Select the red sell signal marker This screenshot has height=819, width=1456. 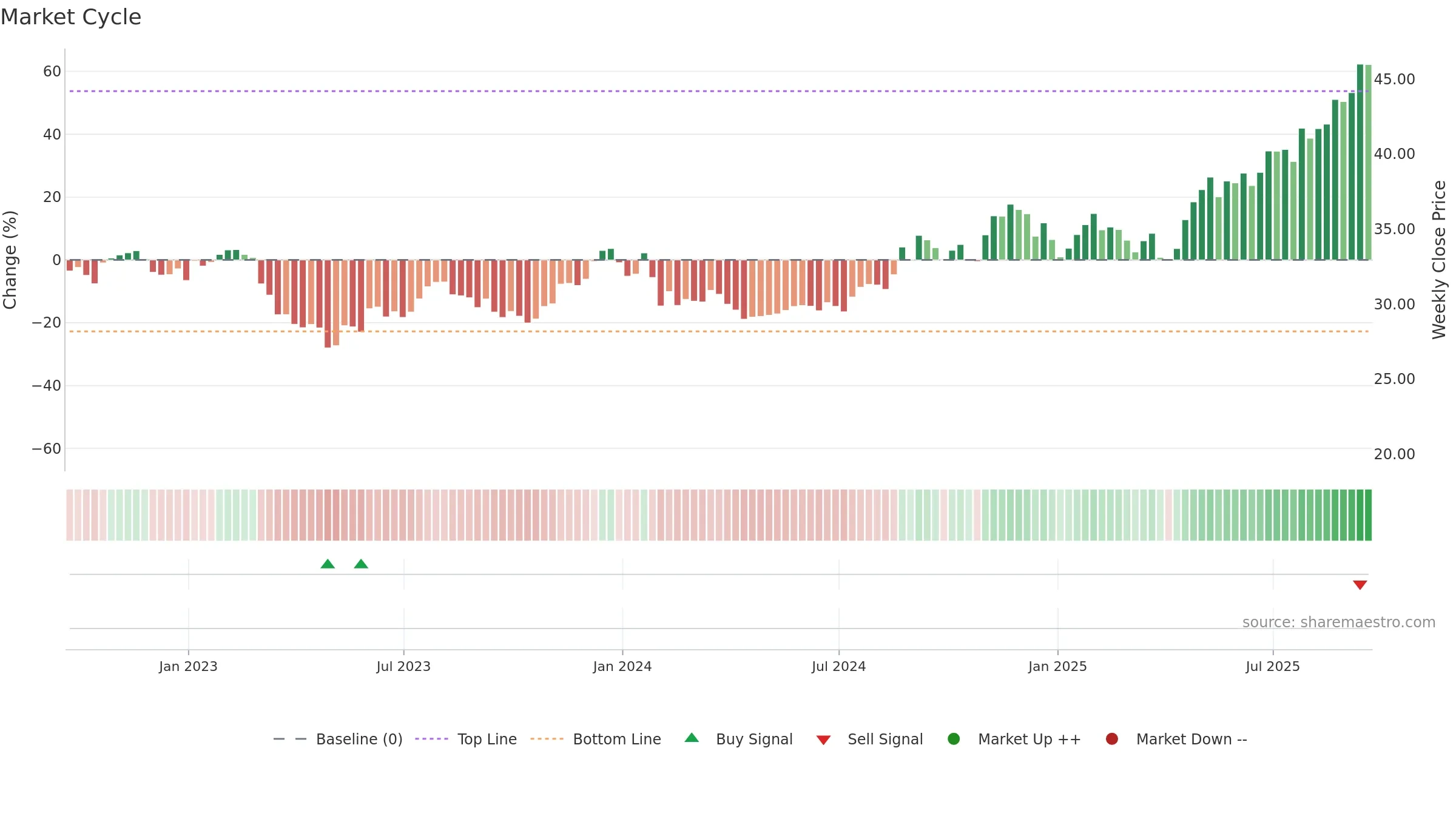[1360, 585]
